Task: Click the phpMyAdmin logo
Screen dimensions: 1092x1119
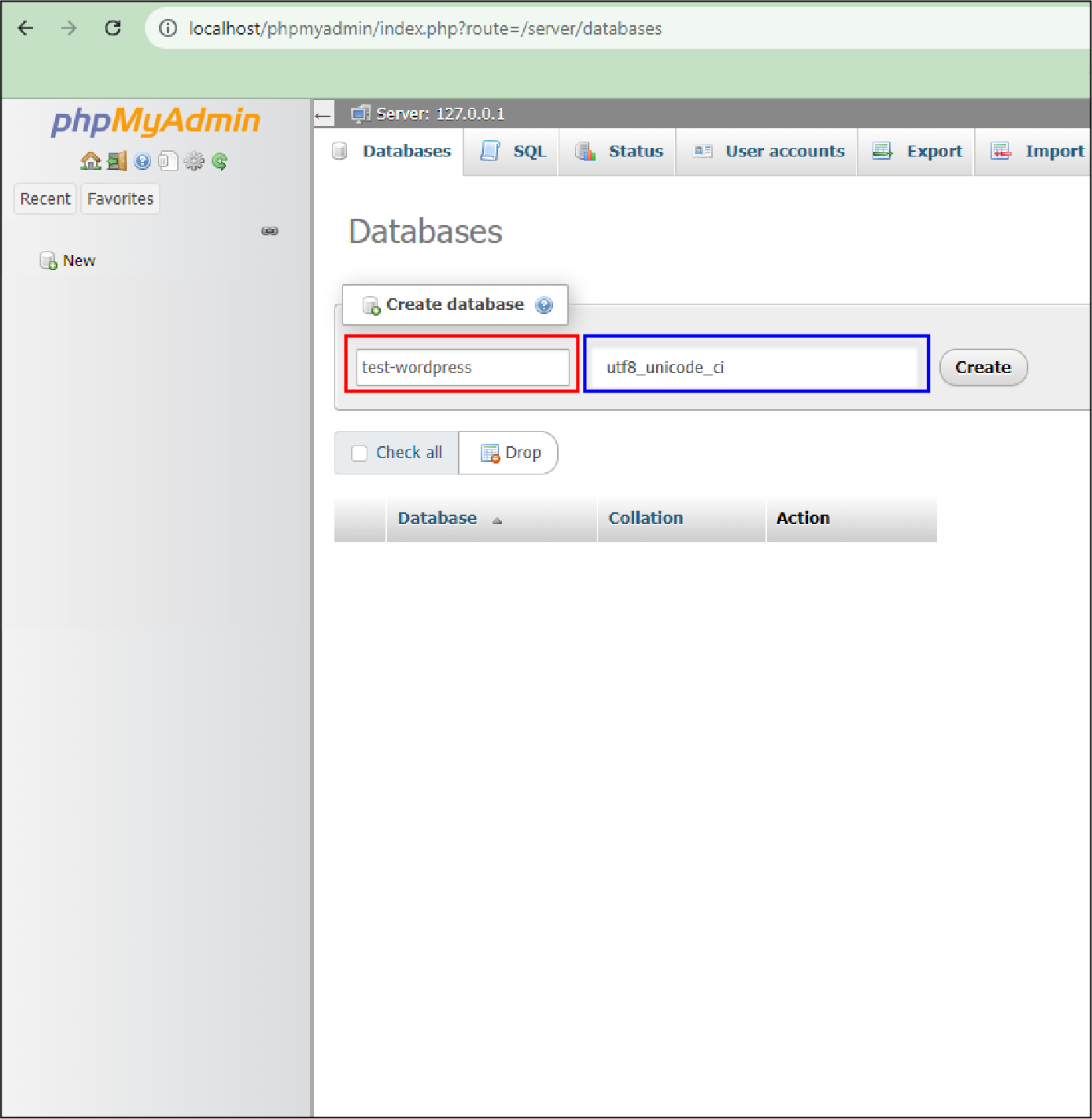Action: pos(156,121)
